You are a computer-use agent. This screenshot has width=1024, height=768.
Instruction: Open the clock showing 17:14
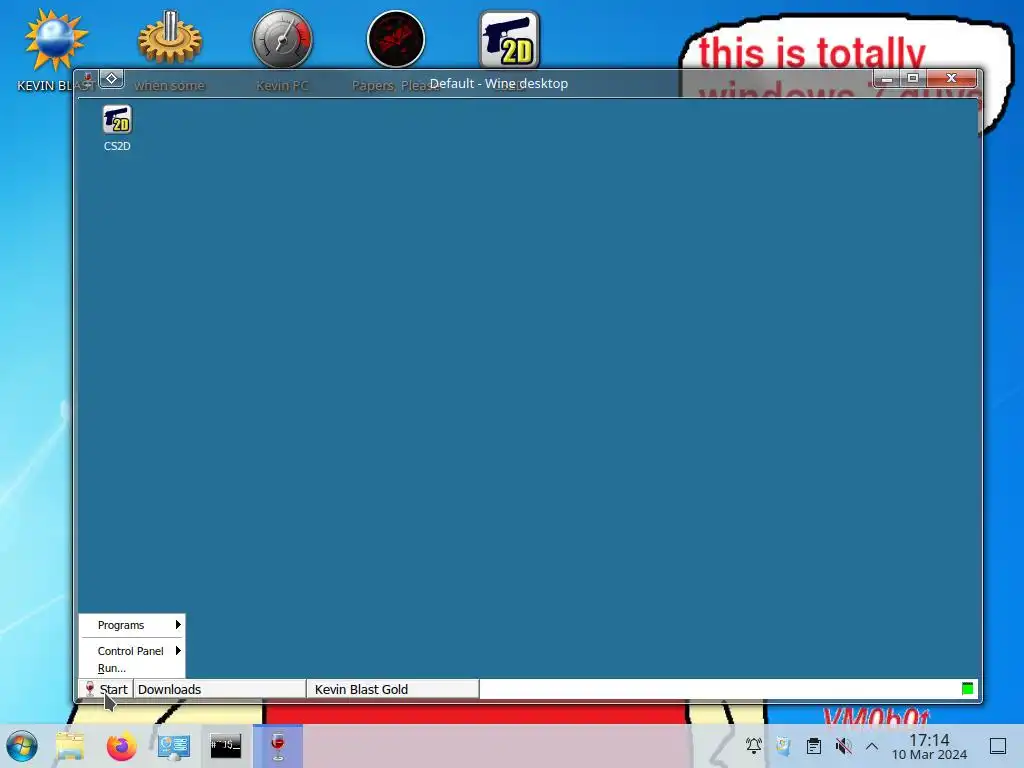[929, 746]
